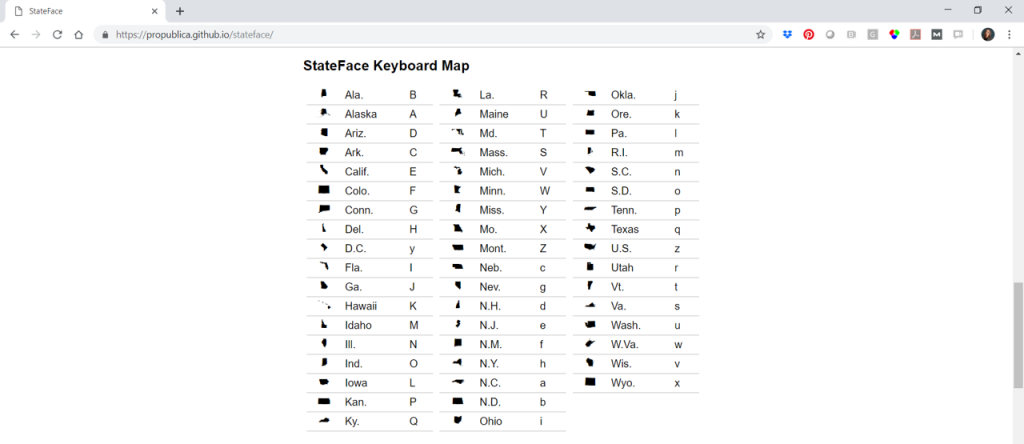Click the 'Ky.' label
Image resolution: width=1024 pixels, height=444 pixels.
click(352, 421)
